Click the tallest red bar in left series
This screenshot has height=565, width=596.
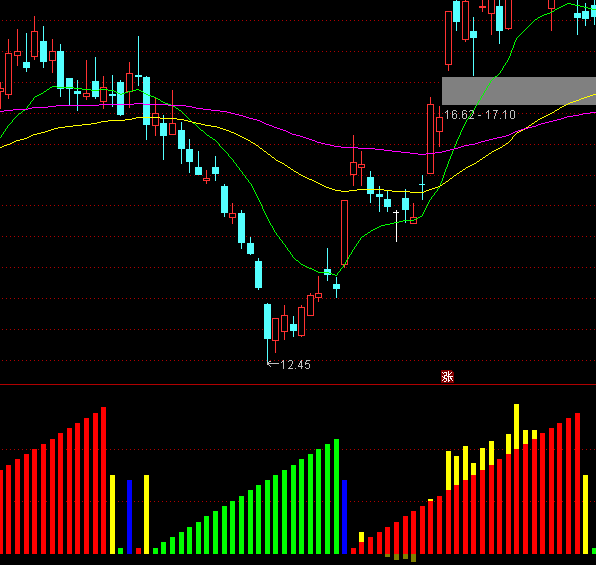(103, 480)
